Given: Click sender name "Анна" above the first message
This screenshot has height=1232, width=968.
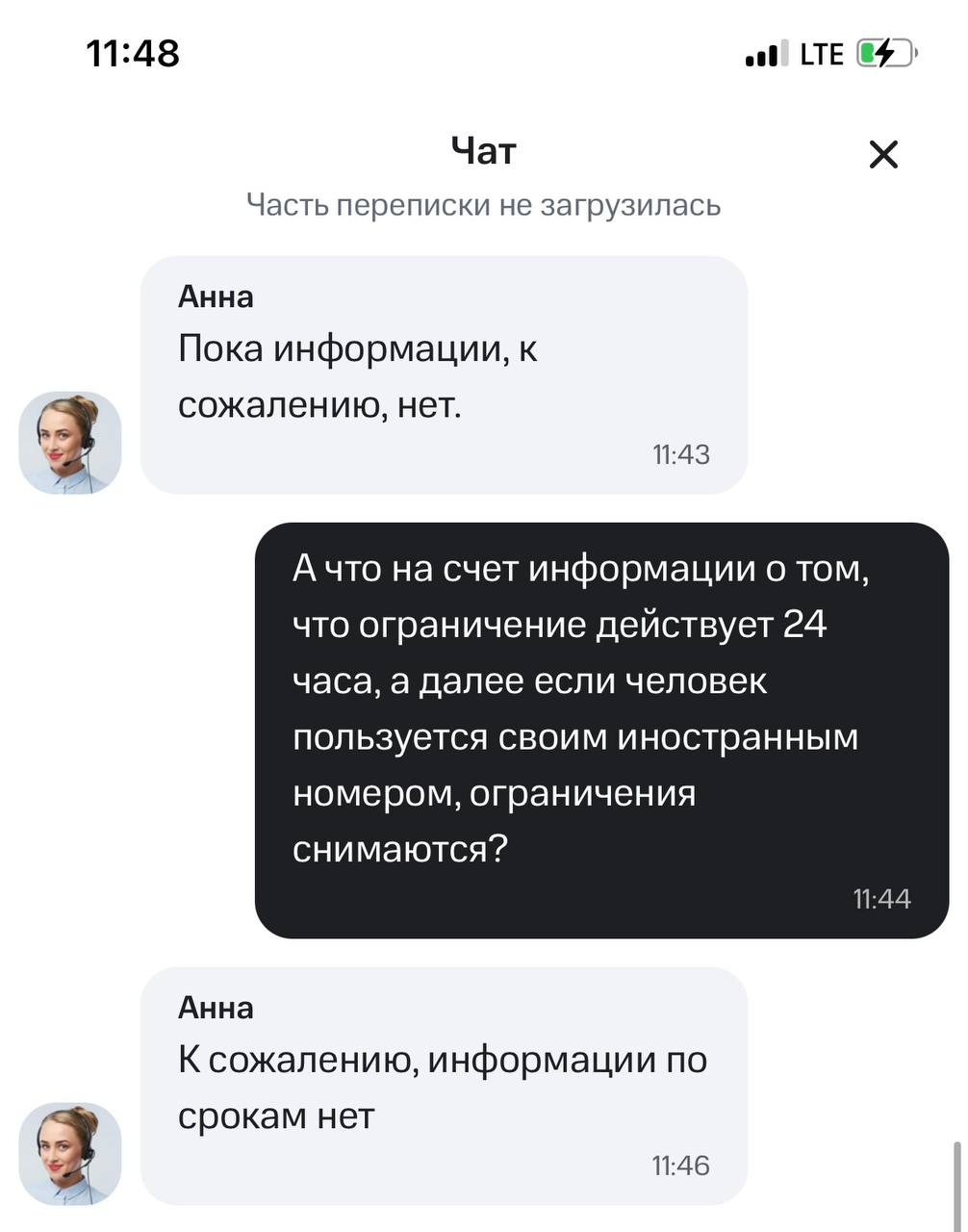Looking at the screenshot, I should click(216, 296).
